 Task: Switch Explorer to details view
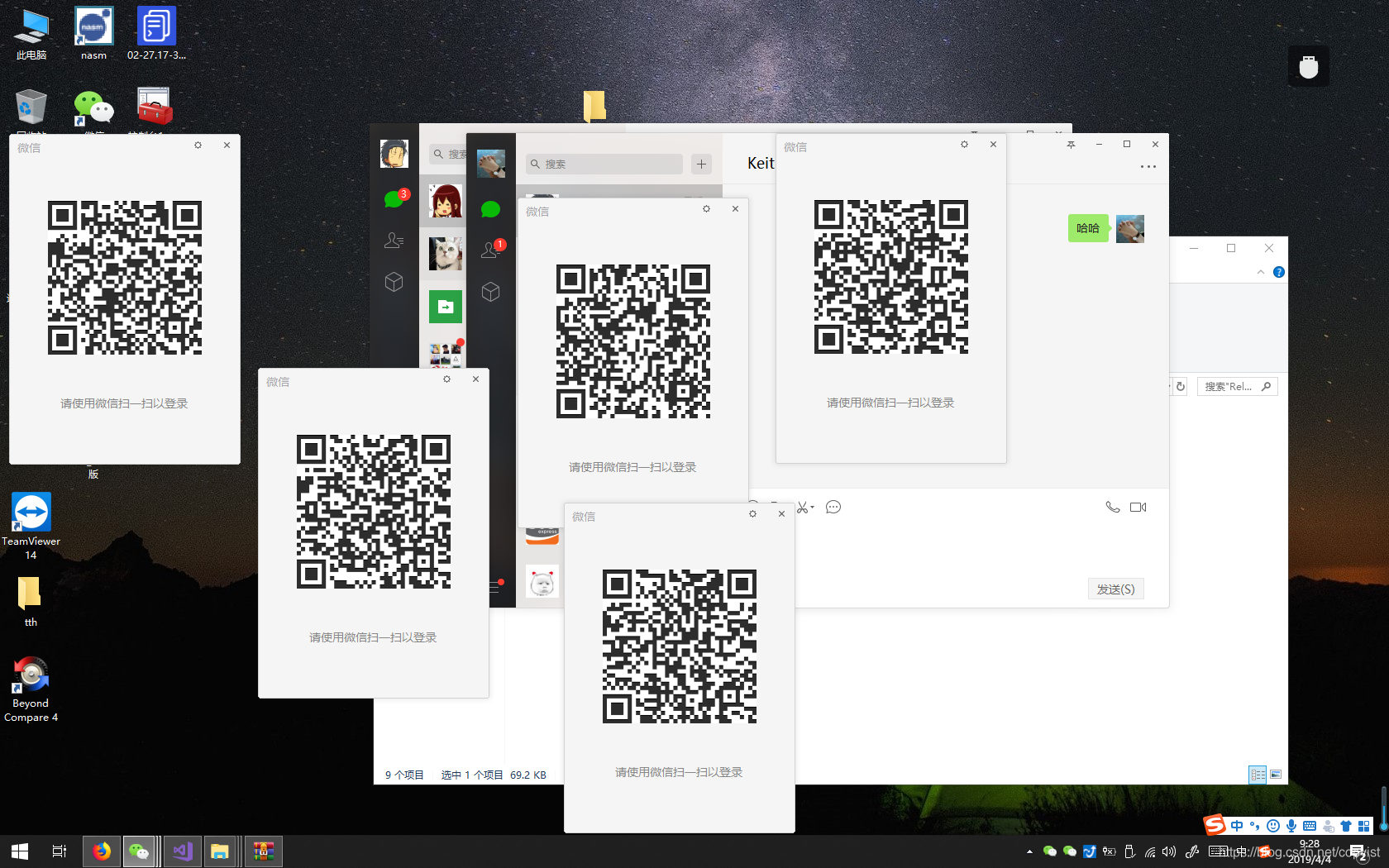[x=1258, y=775]
